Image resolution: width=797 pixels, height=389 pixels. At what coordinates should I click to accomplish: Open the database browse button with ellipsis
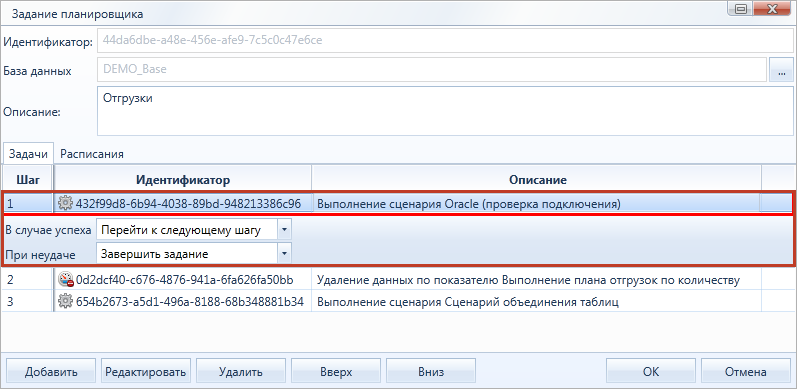click(x=782, y=70)
